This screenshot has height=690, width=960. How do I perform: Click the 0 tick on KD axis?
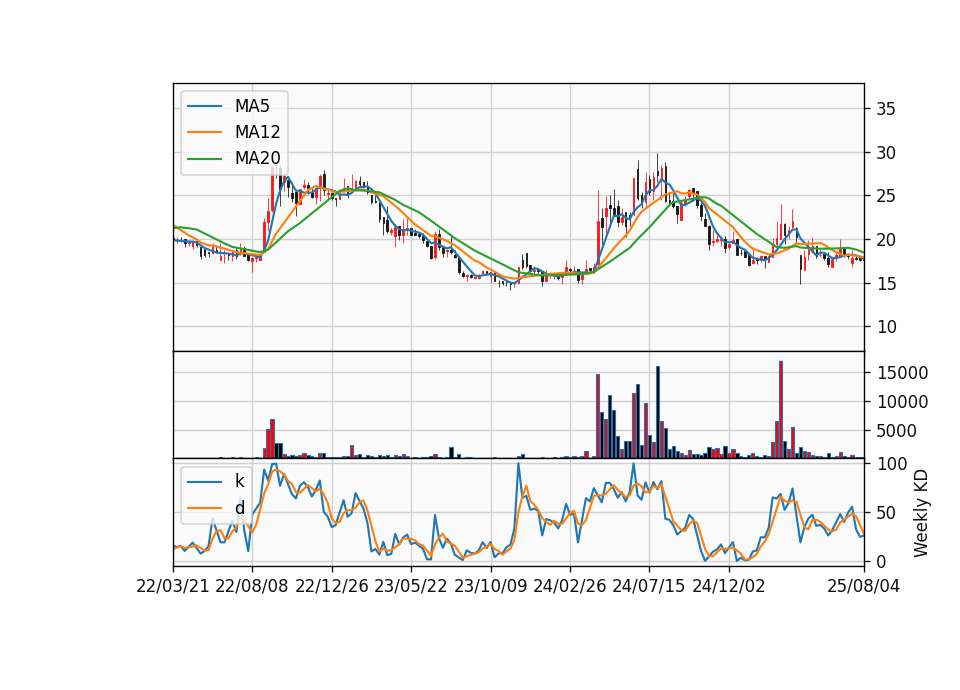pyautogui.click(x=881, y=561)
